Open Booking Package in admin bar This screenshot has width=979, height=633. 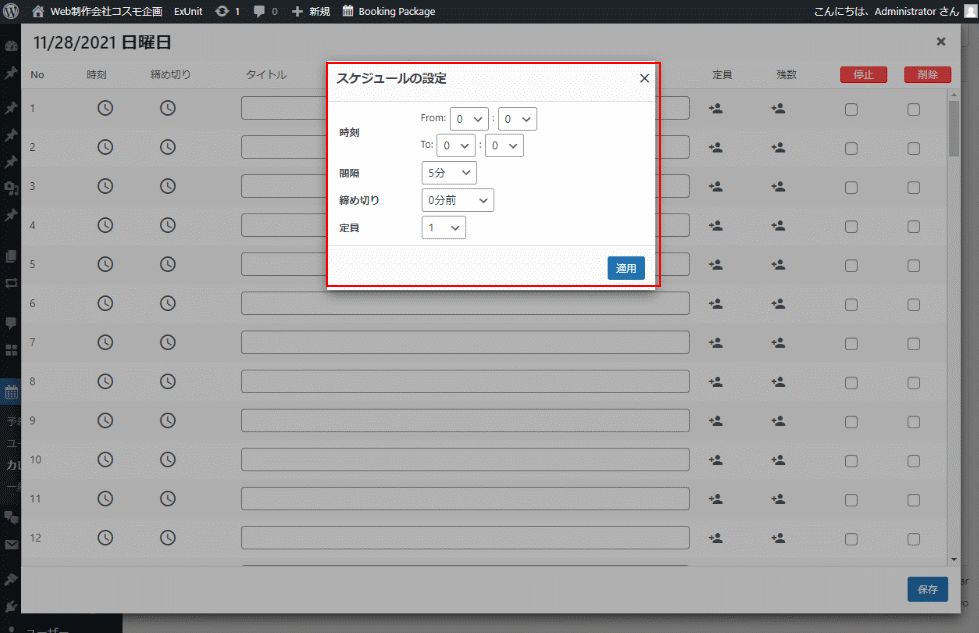tap(388, 11)
